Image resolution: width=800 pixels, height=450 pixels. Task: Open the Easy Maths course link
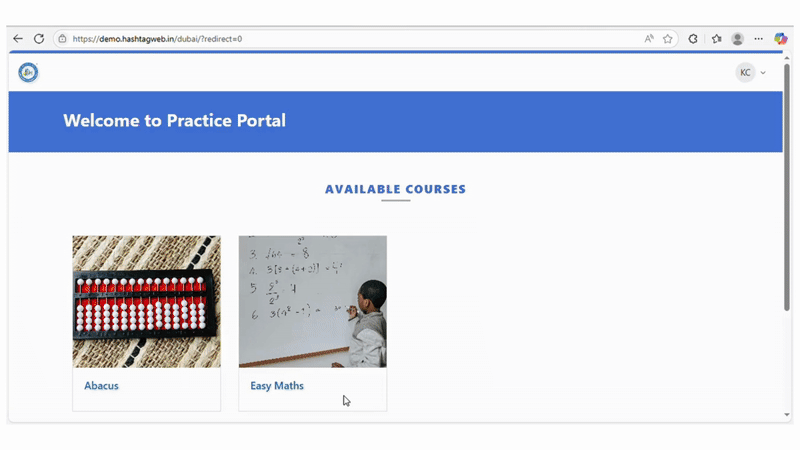[x=277, y=386]
